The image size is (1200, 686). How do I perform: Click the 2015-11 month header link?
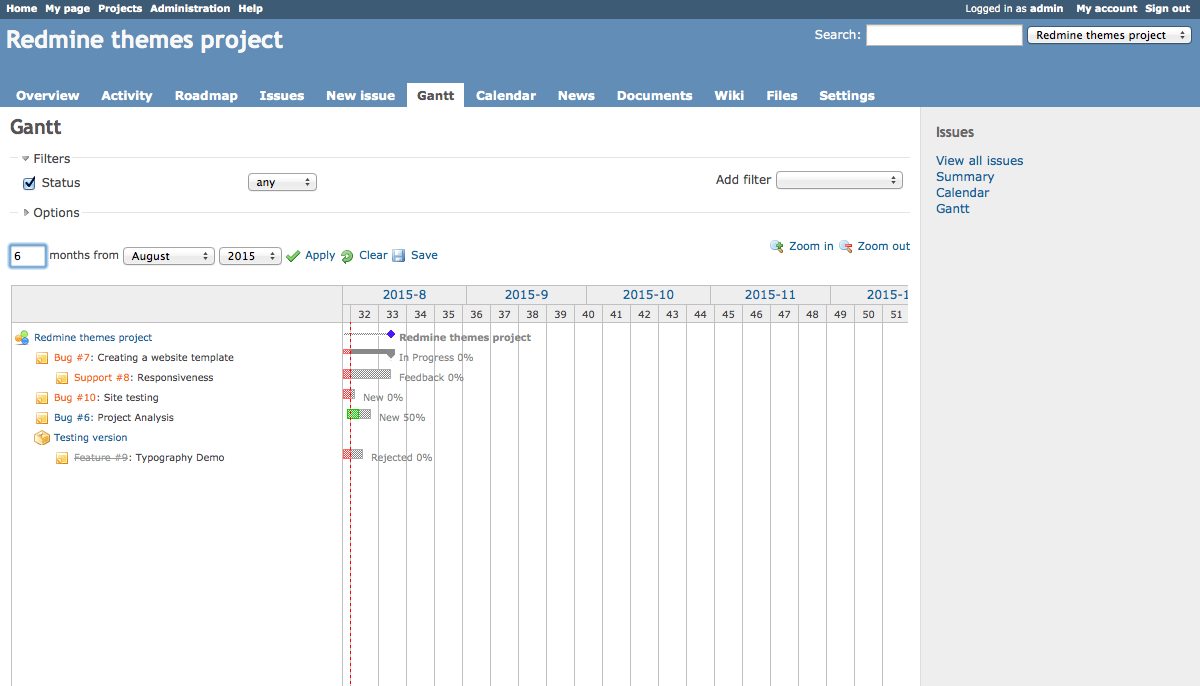770,295
